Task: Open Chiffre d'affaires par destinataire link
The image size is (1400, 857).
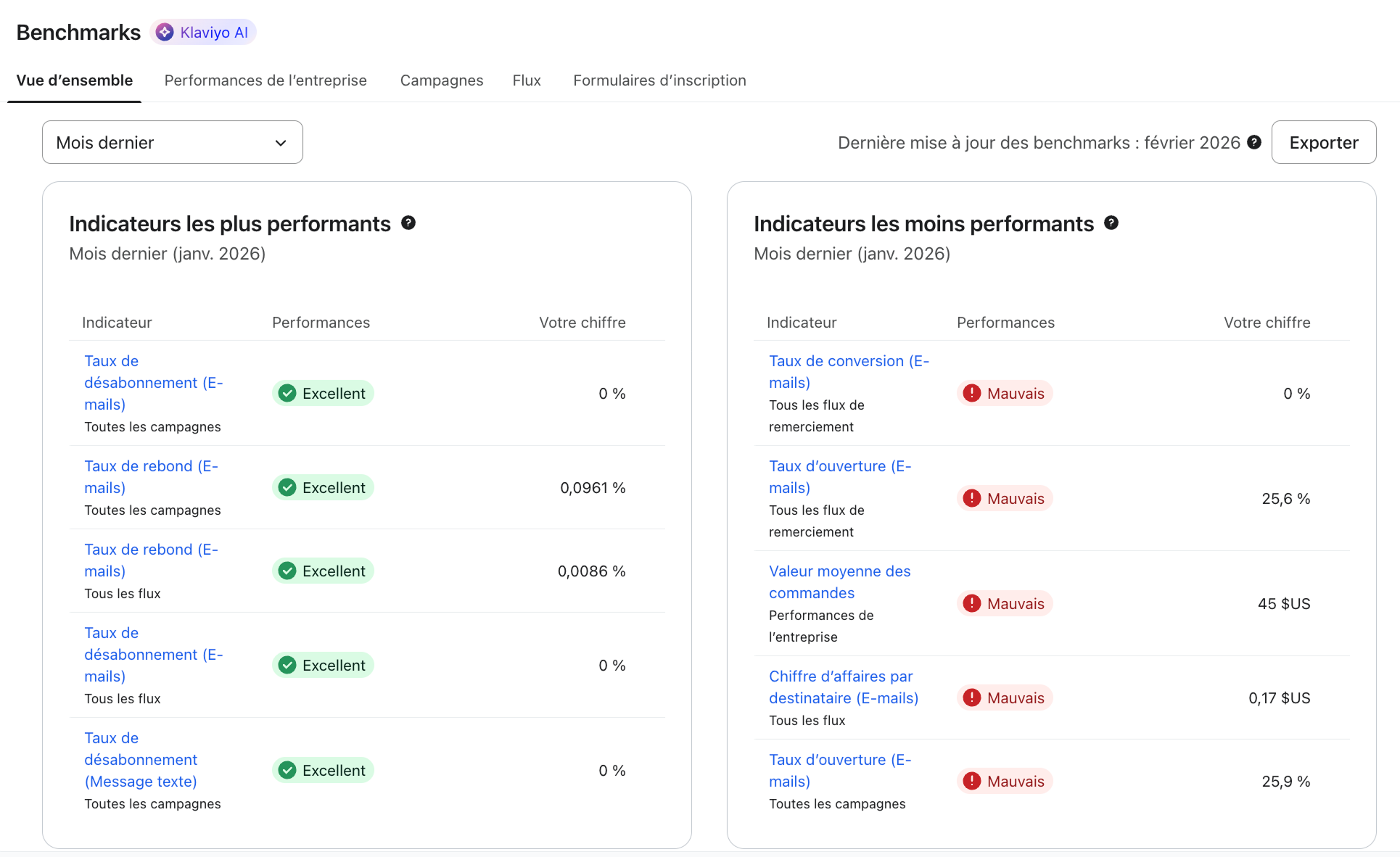Action: pos(843,687)
